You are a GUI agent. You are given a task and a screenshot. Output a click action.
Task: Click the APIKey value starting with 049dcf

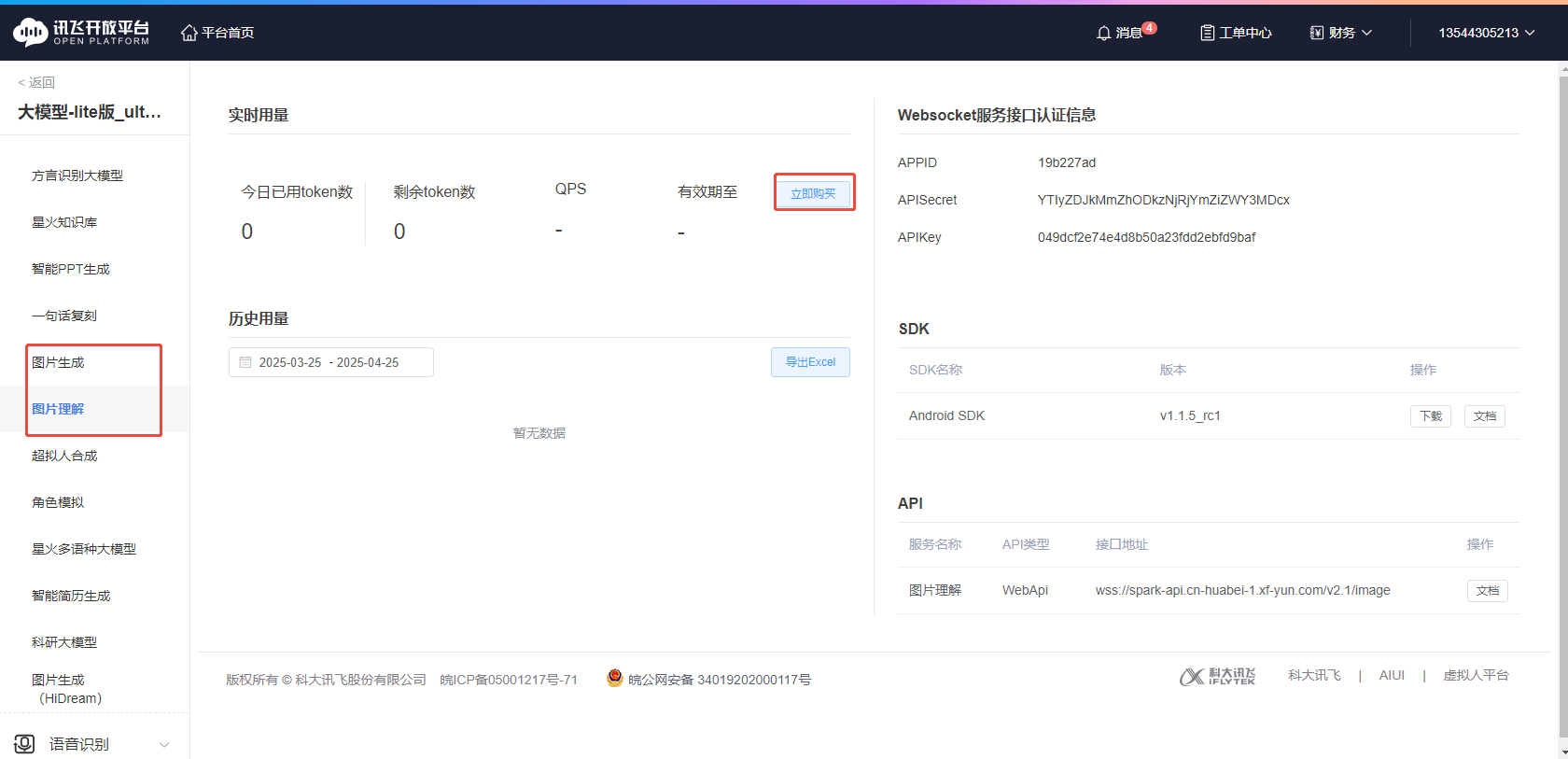(1147, 237)
